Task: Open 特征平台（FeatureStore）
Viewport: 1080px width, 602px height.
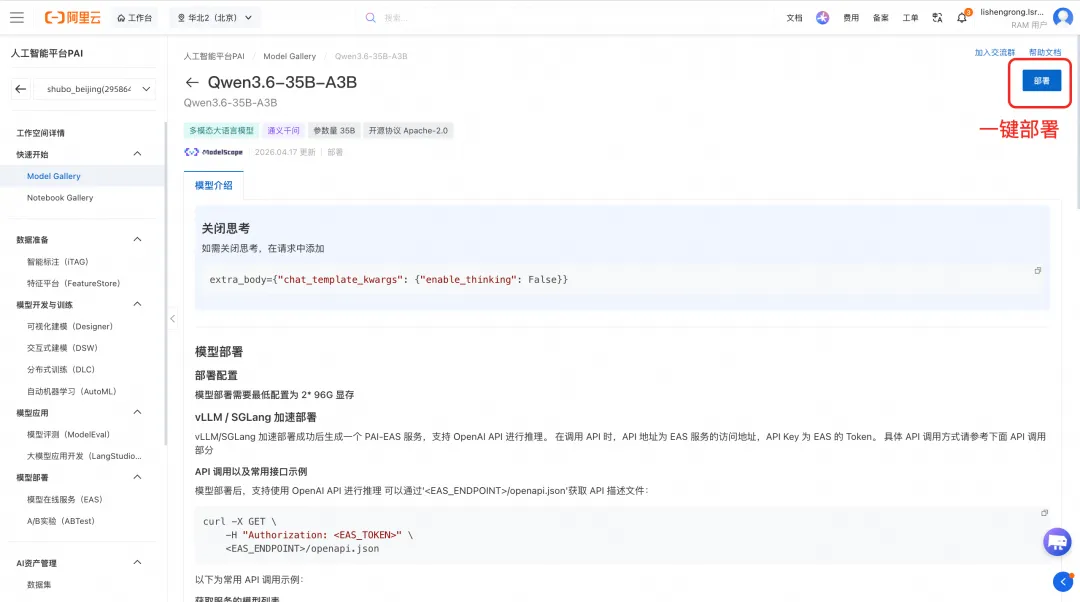Action: point(74,283)
